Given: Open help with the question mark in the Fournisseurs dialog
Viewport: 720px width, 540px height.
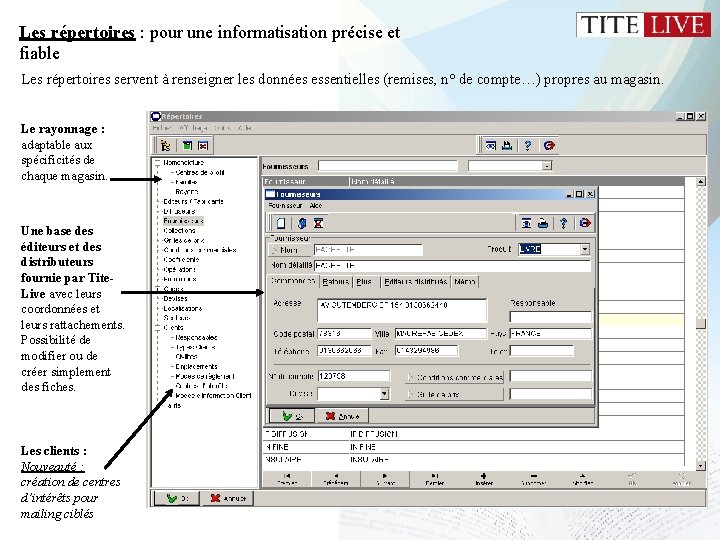Looking at the screenshot, I should pyautogui.click(x=563, y=223).
